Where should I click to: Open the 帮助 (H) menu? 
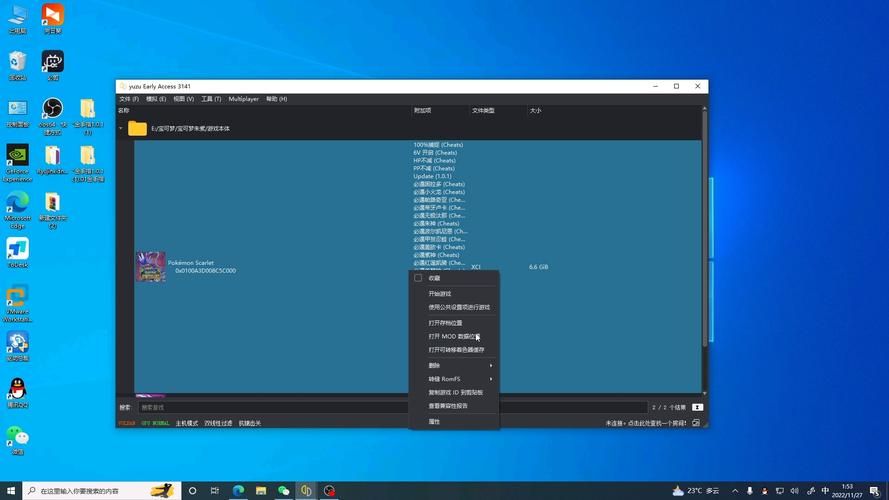click(x=276, y=99)
